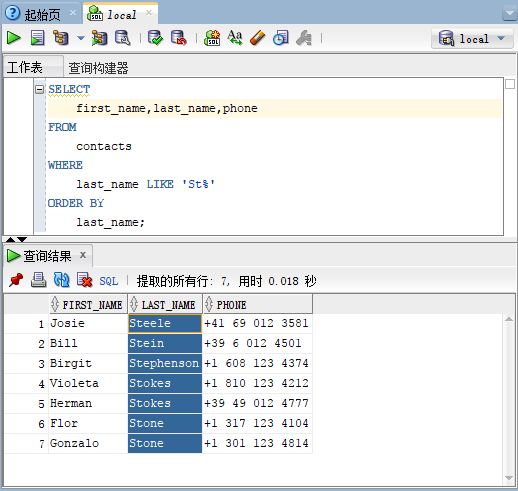The image size is (518, 491).
Task: Click the Run Script icon
Action: tap(37, 38)
